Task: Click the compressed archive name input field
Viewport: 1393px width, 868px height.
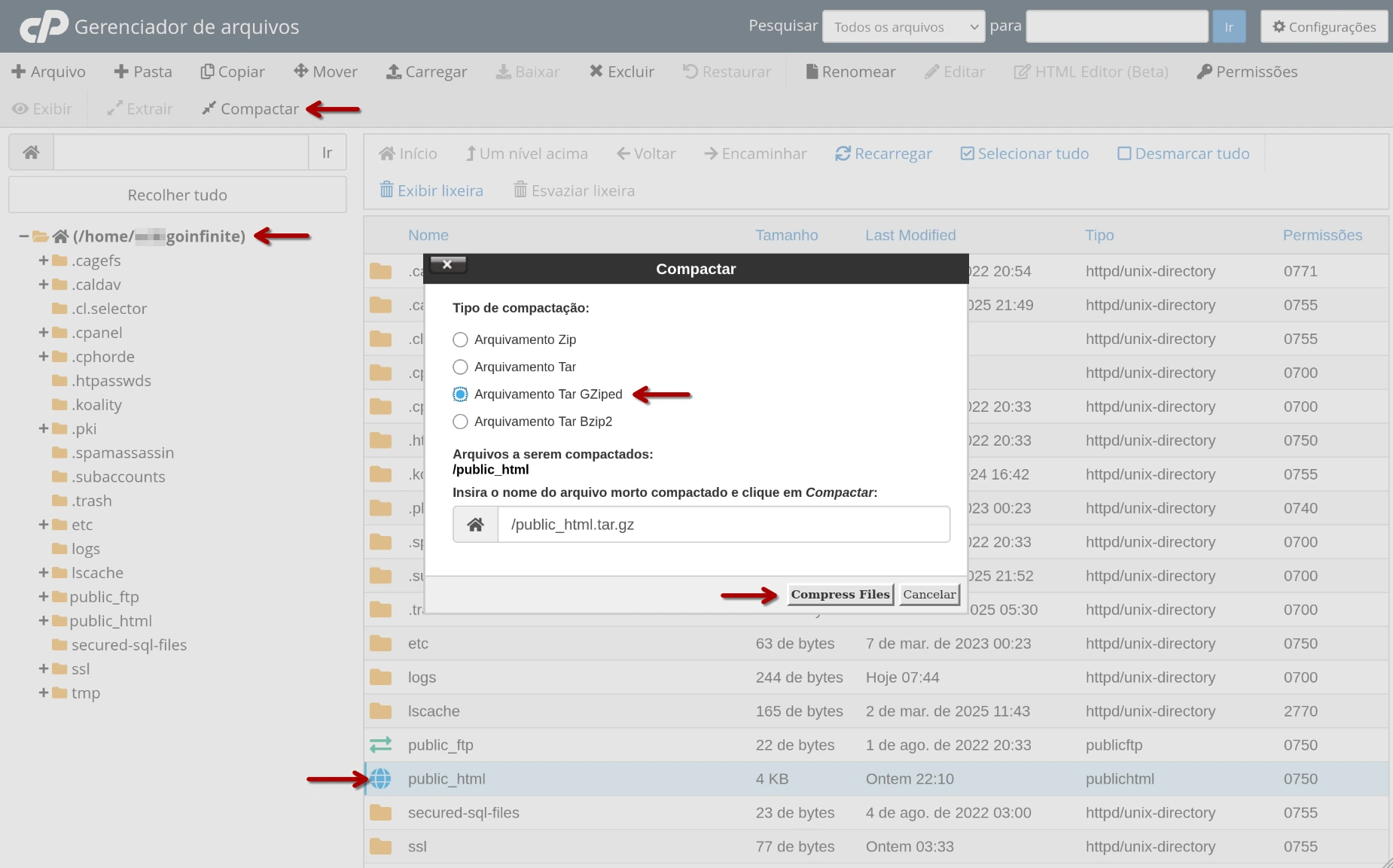Action: pos(723,525)
